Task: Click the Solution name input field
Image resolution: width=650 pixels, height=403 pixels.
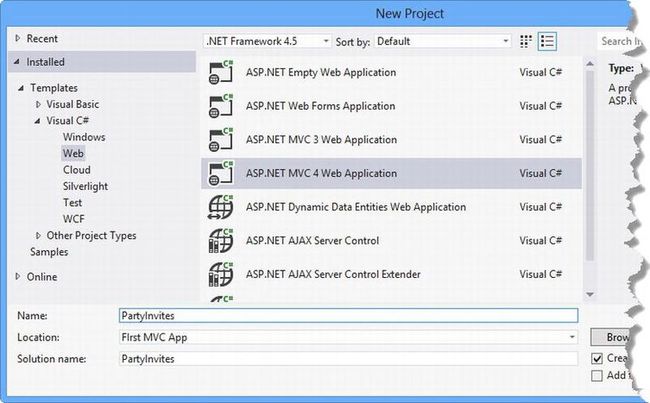Action: [x=348, y=359]
